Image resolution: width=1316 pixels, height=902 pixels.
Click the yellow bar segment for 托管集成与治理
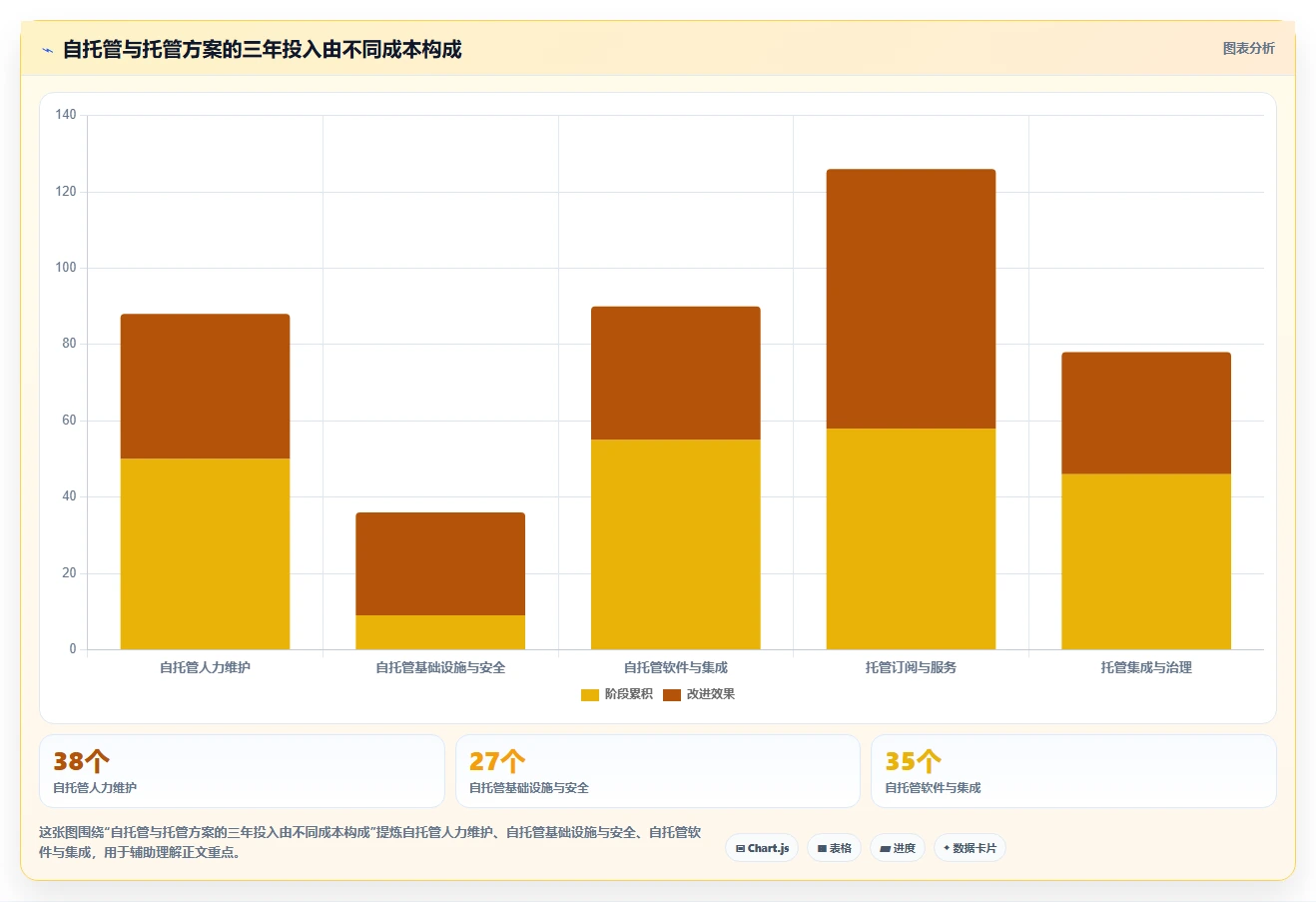point(1146,561)
